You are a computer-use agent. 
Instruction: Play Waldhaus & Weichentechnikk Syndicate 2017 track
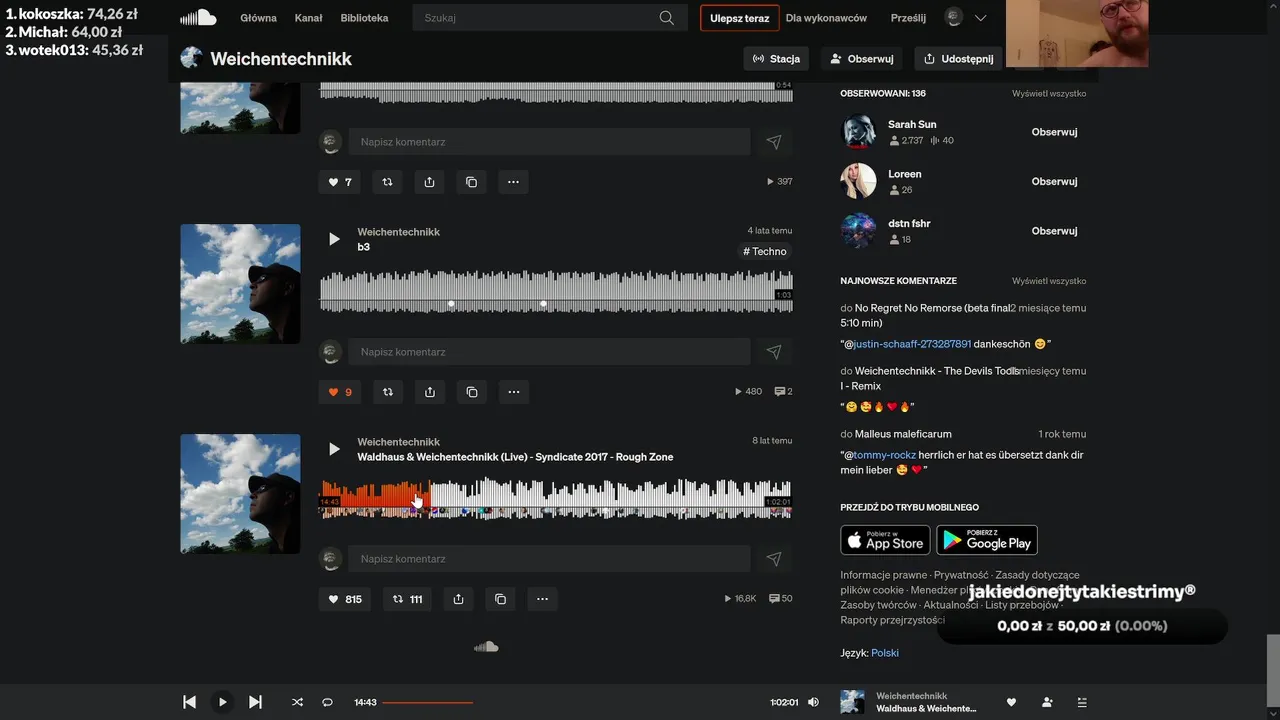coord(334,449)
